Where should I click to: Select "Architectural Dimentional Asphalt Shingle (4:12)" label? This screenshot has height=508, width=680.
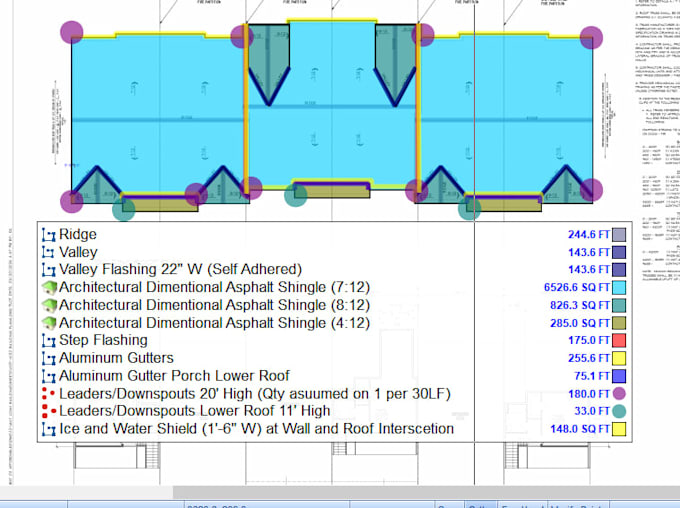[214, 323]
